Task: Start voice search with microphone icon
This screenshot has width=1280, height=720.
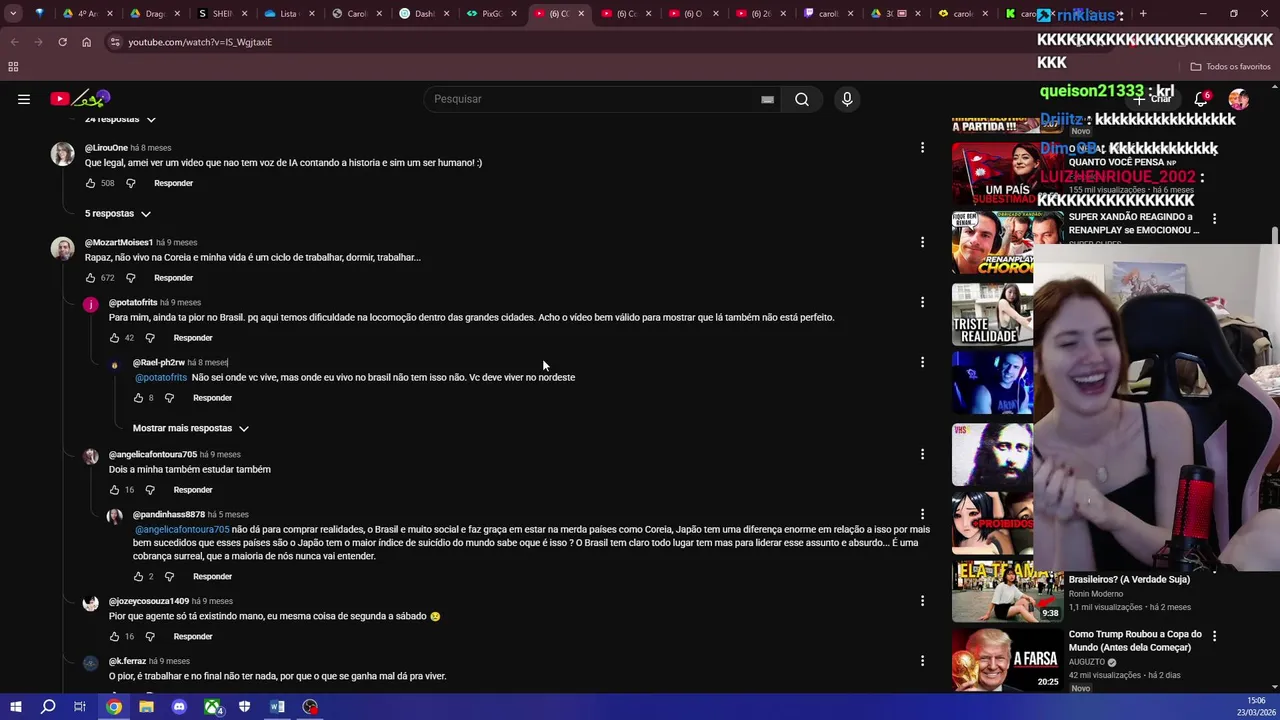Action: (847, 99)
